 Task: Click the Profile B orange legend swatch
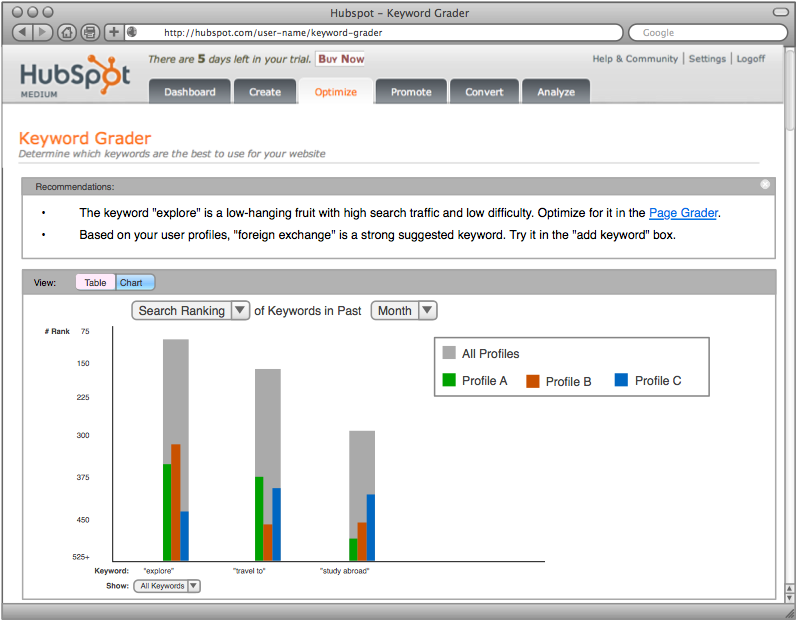coord(533,381)
